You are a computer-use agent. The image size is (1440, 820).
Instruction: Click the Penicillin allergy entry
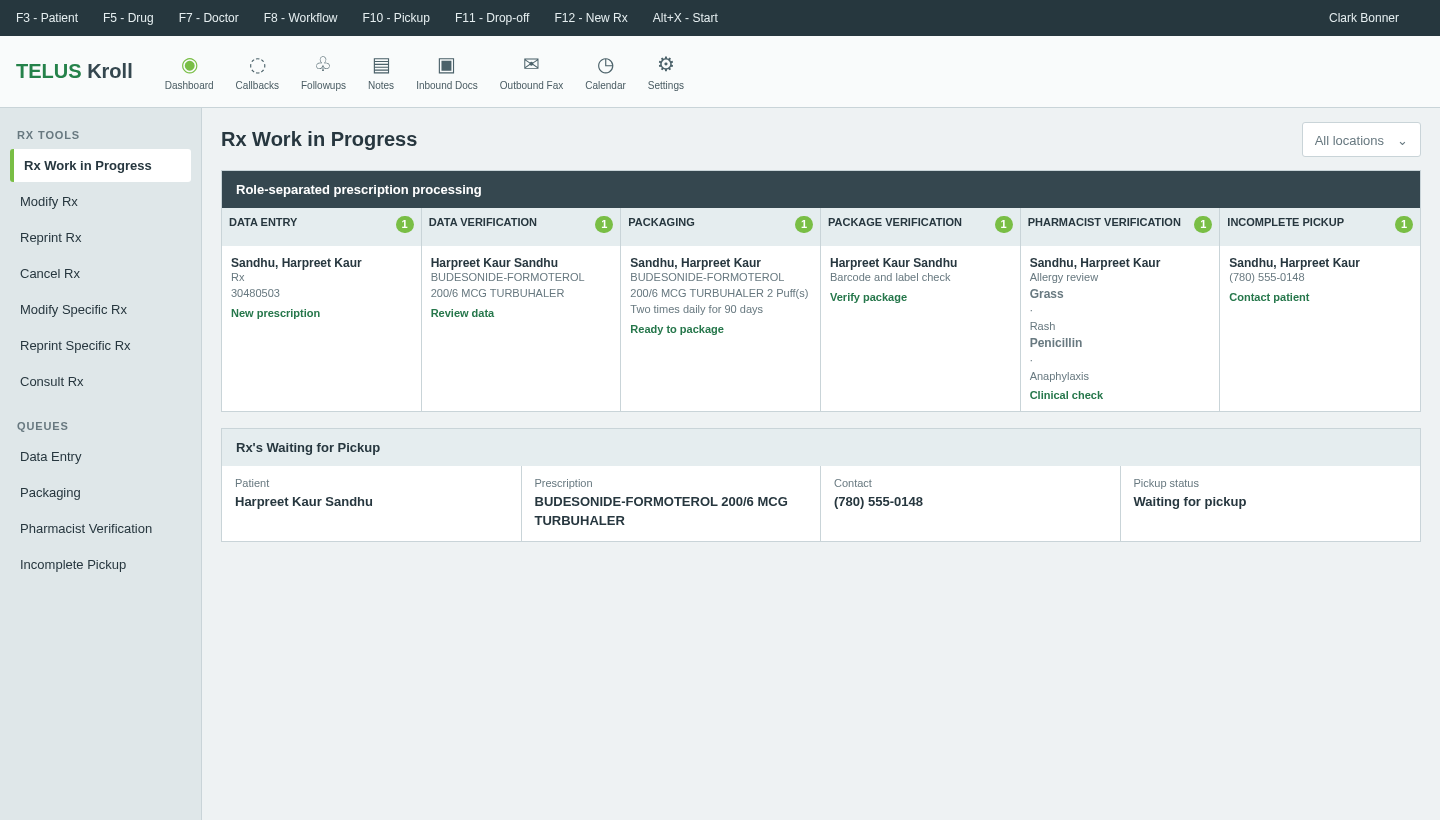(1056, 343)
